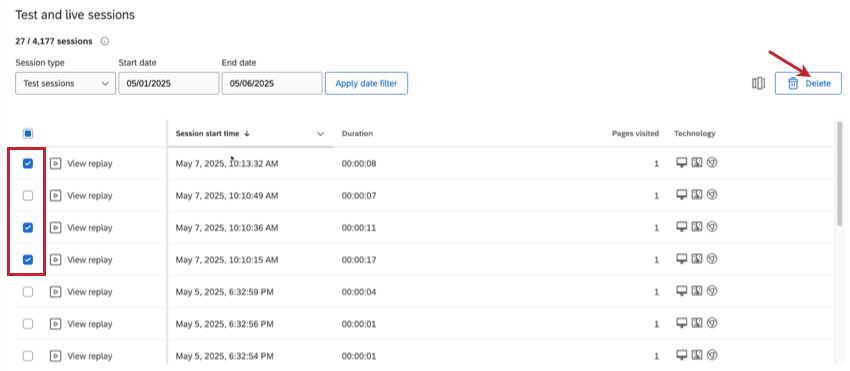Click Chrome browser icon in 6:32:59 PM row

click(712, 291)
